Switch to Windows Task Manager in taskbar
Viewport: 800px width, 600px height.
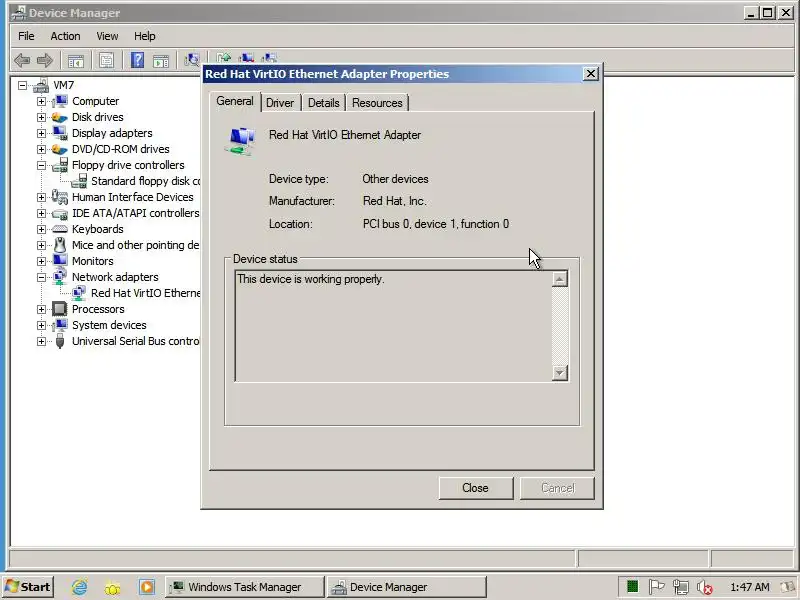click(244, 587)
